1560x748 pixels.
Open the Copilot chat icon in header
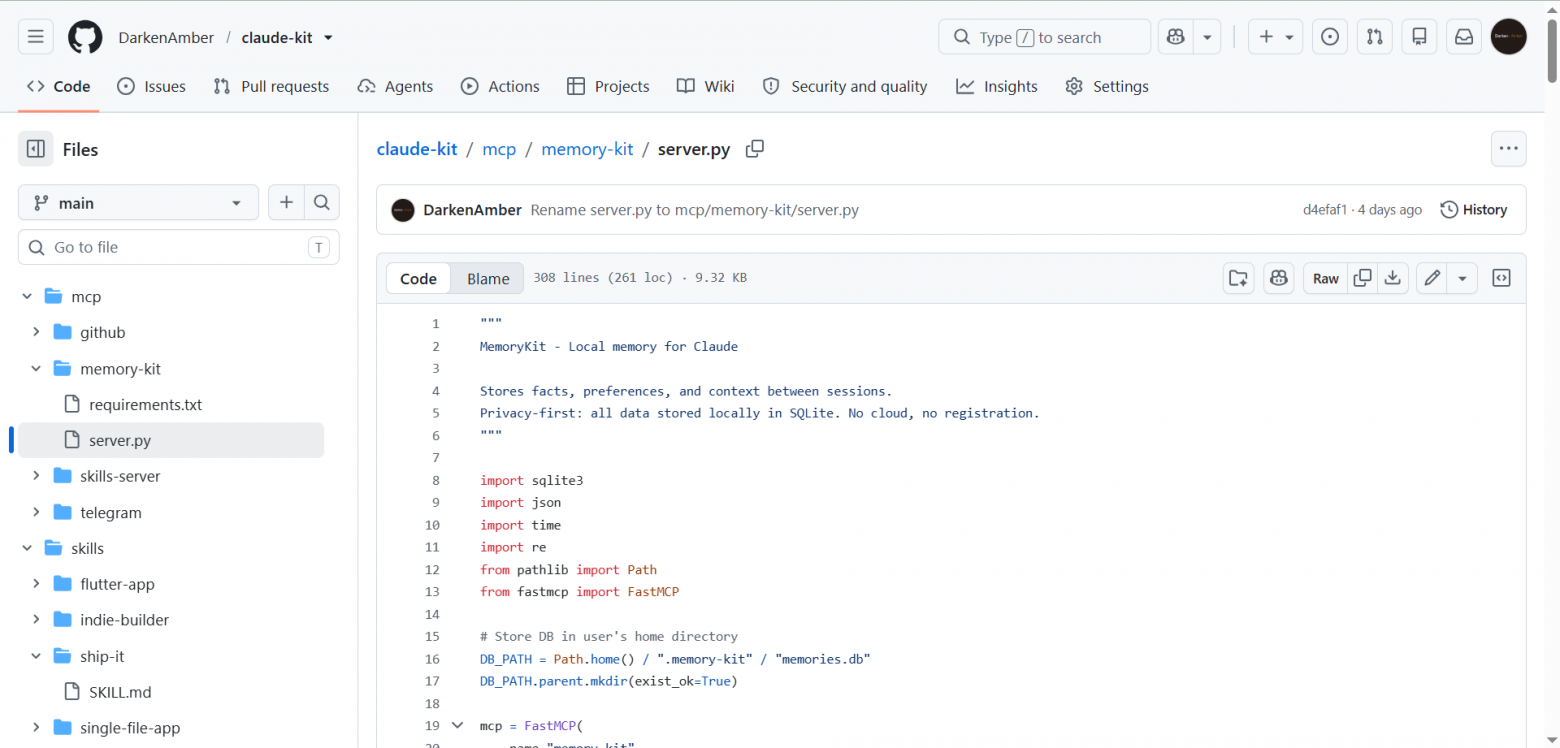click(1175, 37)
